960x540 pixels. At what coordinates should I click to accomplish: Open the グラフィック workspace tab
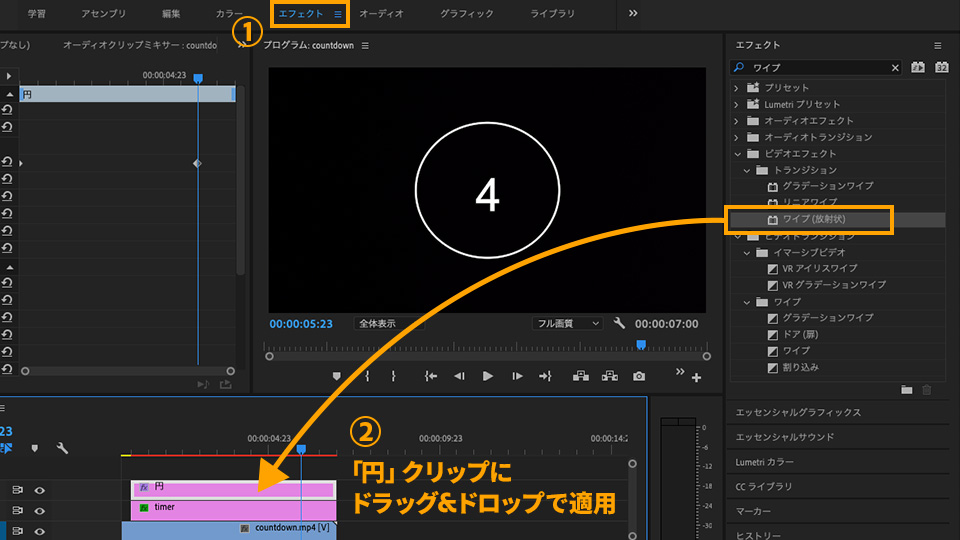tap(467, 13)
